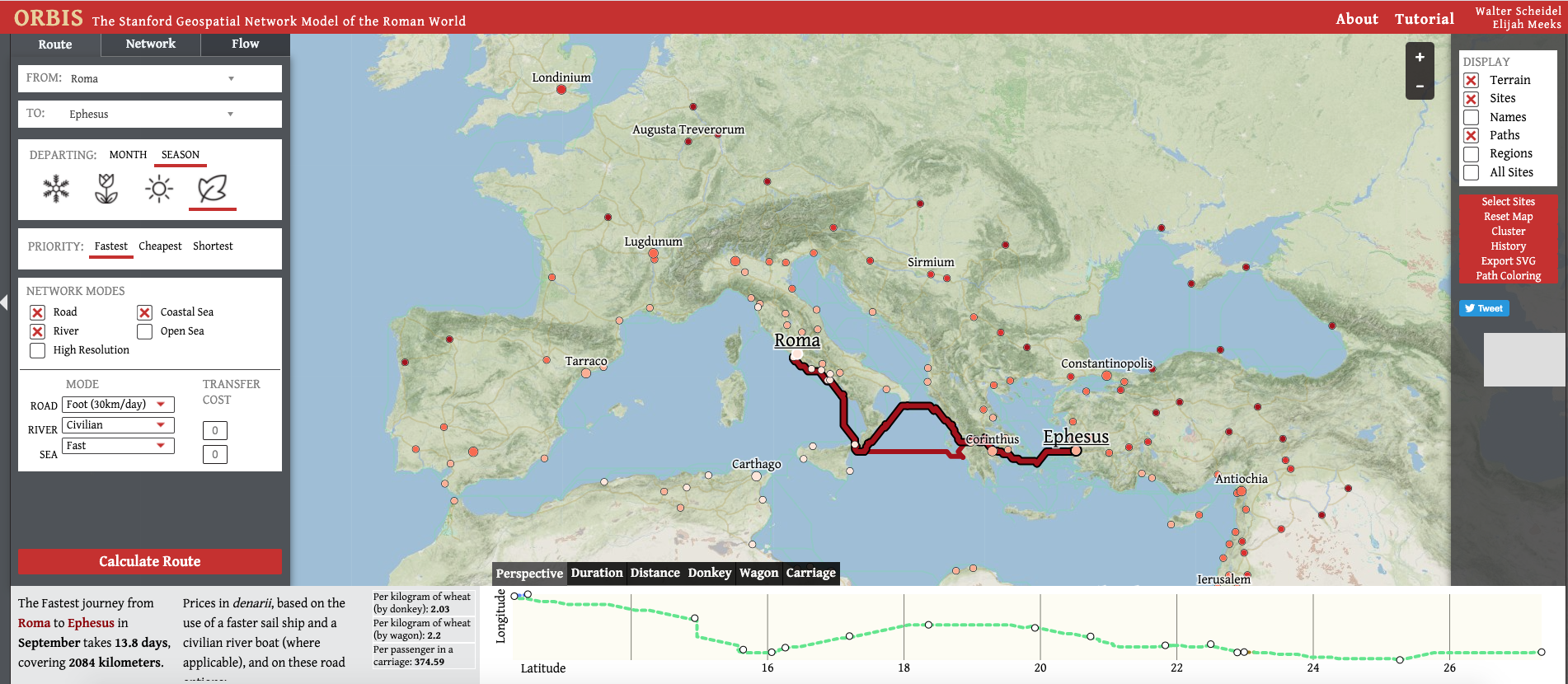The width and height of the screenshot is (1568, 684).
Task: Select the autumn leaf season icon
Action: pos(212,189)
